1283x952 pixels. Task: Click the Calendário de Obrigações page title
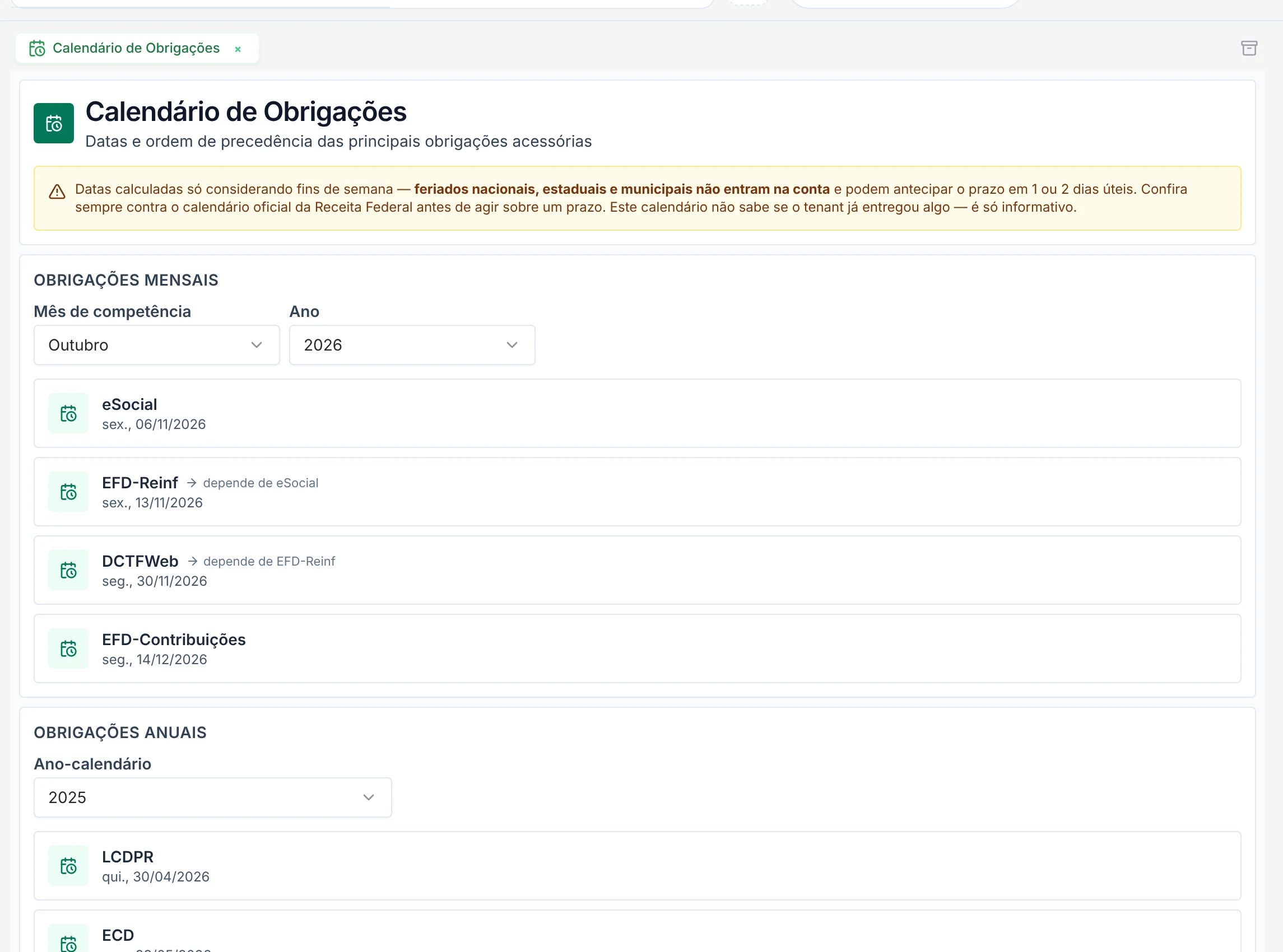[x=246, y=112]
